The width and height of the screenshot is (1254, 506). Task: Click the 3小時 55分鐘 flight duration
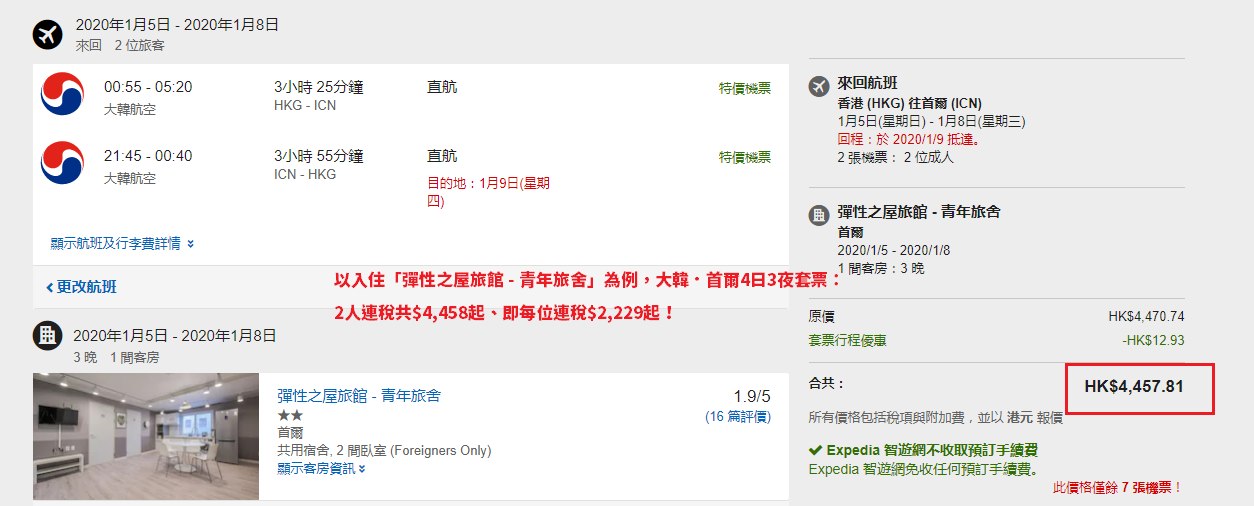click(x=319, y=156)
